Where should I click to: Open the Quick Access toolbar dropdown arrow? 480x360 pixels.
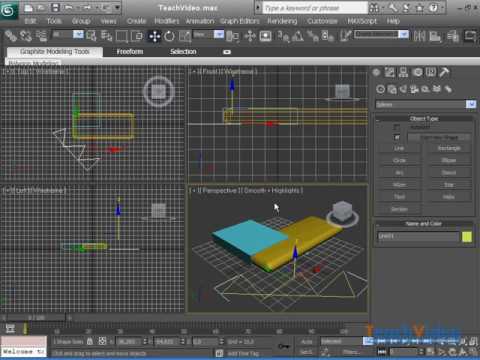(x=117, y=8)
